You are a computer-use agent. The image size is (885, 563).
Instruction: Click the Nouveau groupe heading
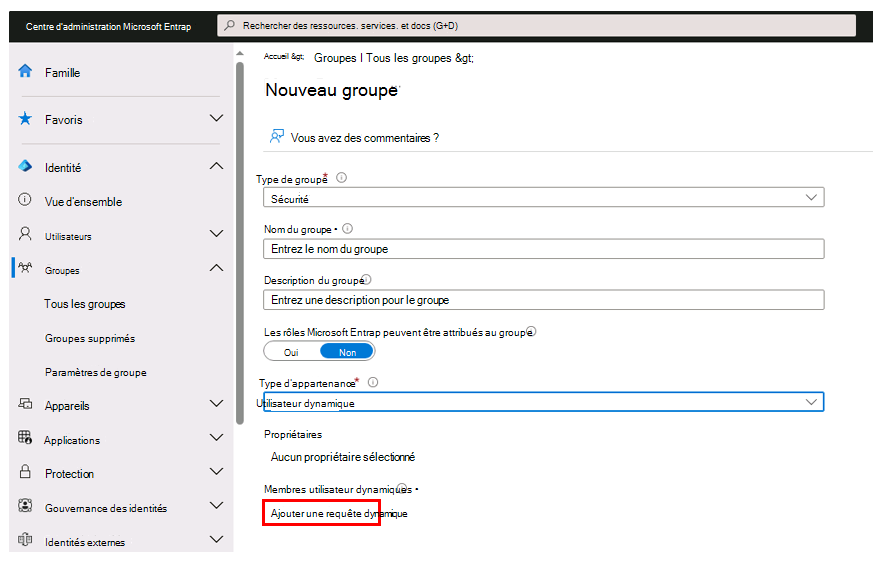tap(331, 90)
